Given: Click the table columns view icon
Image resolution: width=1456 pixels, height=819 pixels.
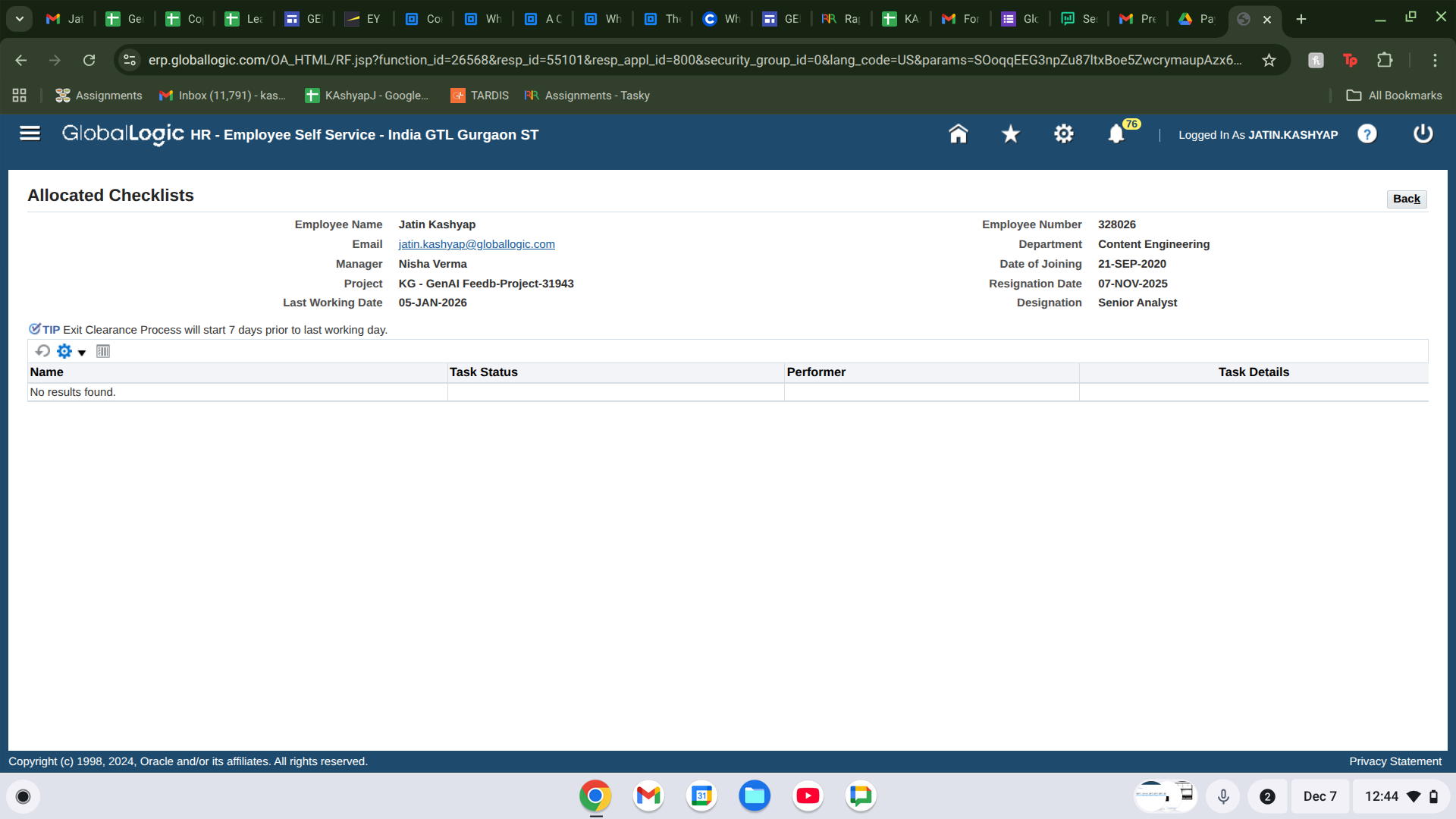Looking at the screenshot, I should pyautogui.click(x=103, y=351).
